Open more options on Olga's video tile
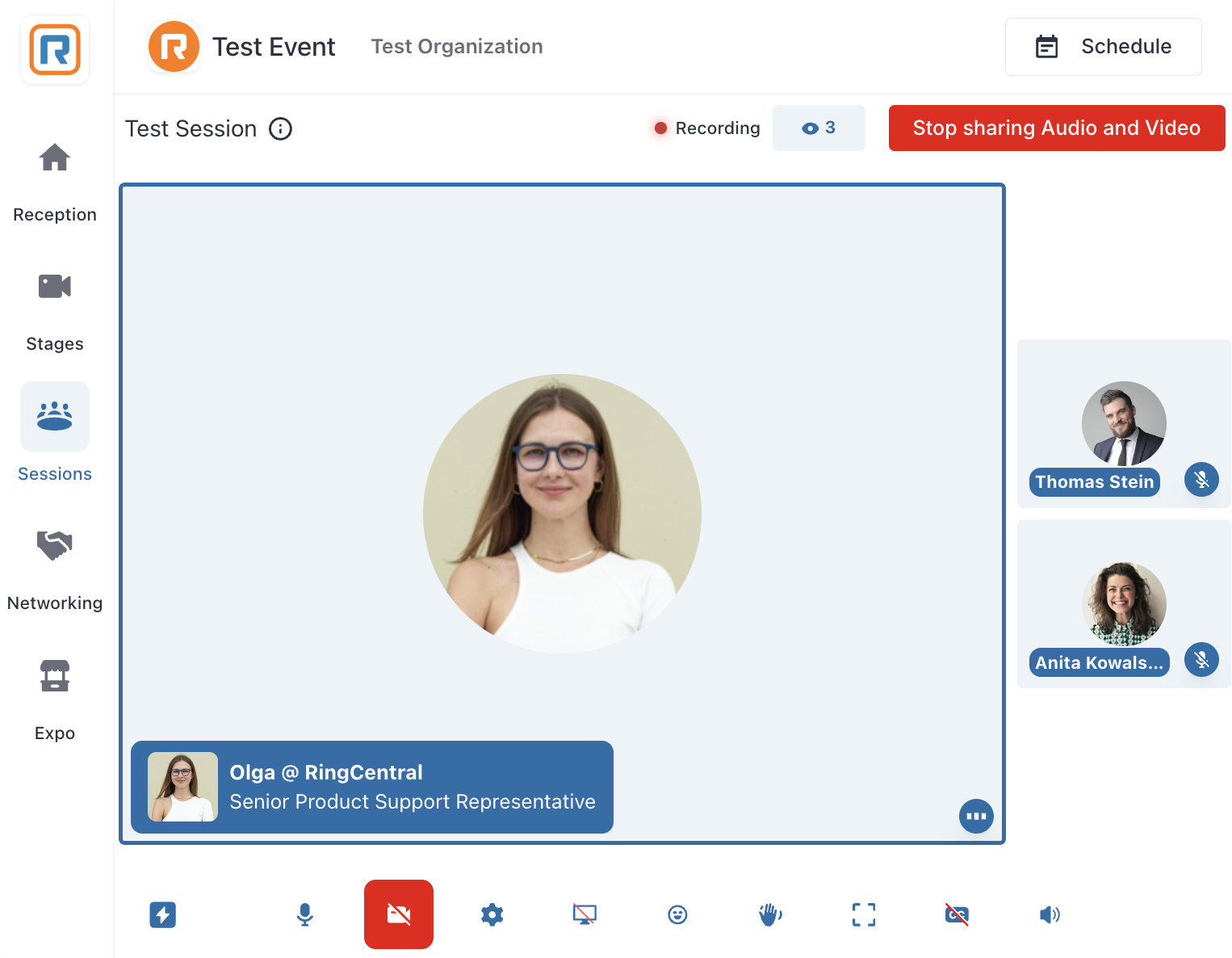The width and height of the screenshot is (1232, 958). coord(976,816)
